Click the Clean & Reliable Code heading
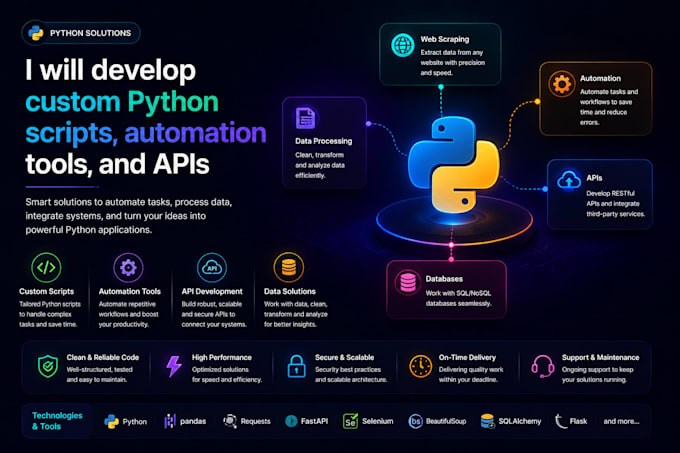The width and height of the screenshot is (680, 453). point(103,357)
